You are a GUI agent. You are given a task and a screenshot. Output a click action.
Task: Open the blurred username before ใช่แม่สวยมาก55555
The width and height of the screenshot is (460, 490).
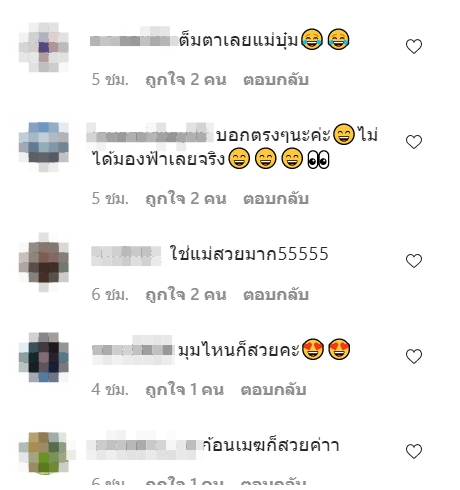click(x=126, y=255)
